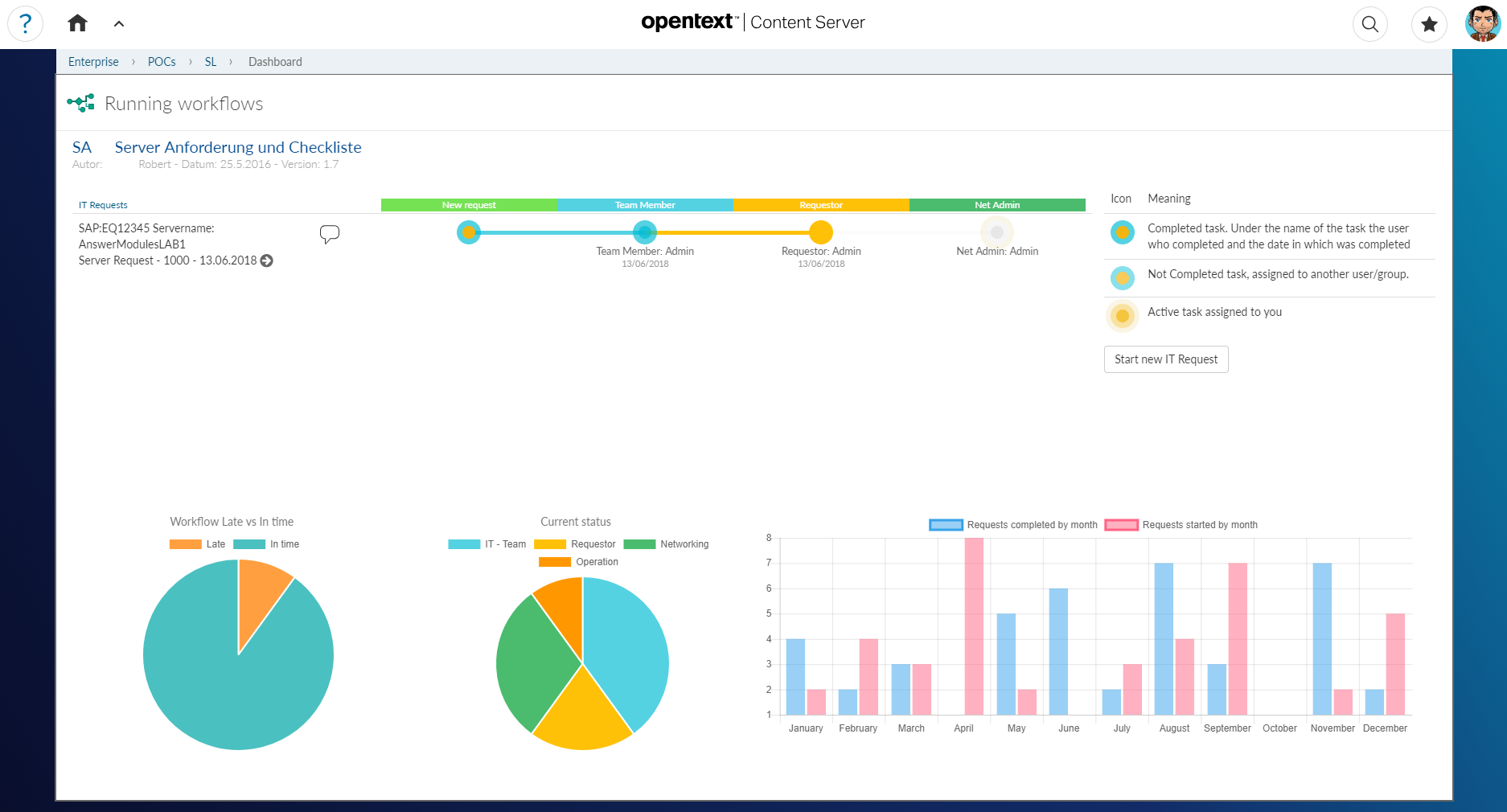Click the IT Requests section label
The image size is (1507, 812).
pos(103,205)
